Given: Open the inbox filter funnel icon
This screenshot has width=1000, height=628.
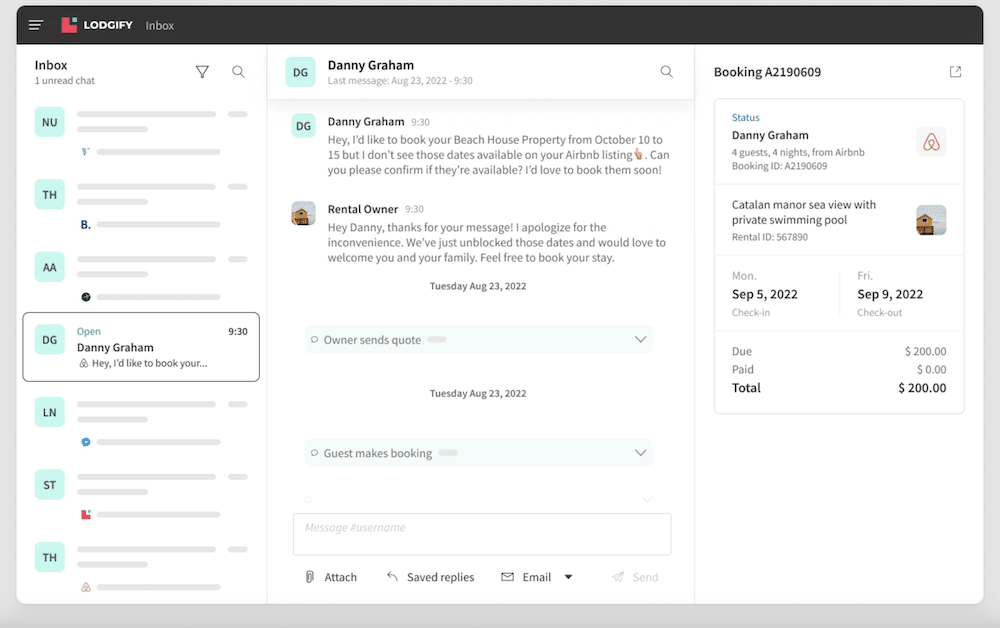Looking at the screenshot, I should (202, 71).
